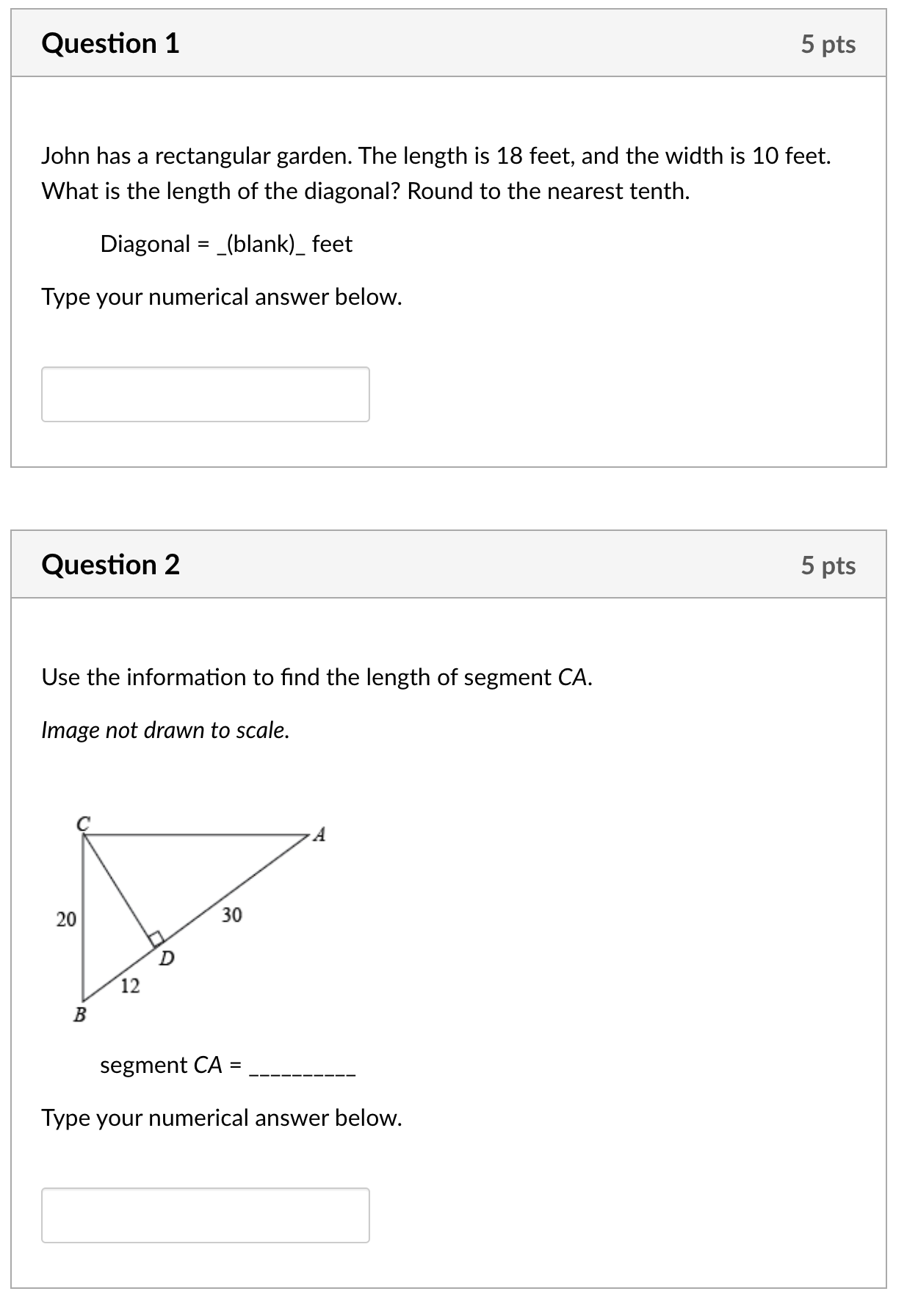Screen dimensions: 918x1316
Task: Click the Question 1 answer input box
Action: (206, 394)
